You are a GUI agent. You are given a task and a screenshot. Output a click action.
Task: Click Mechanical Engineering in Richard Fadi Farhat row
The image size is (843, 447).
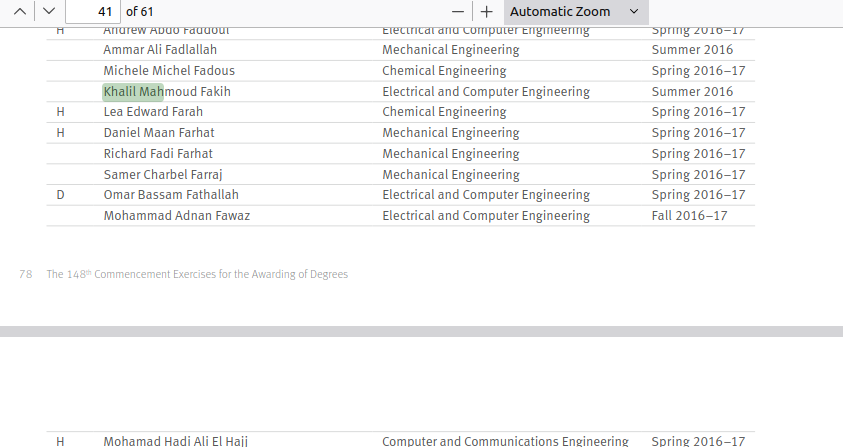coord(451,154)
